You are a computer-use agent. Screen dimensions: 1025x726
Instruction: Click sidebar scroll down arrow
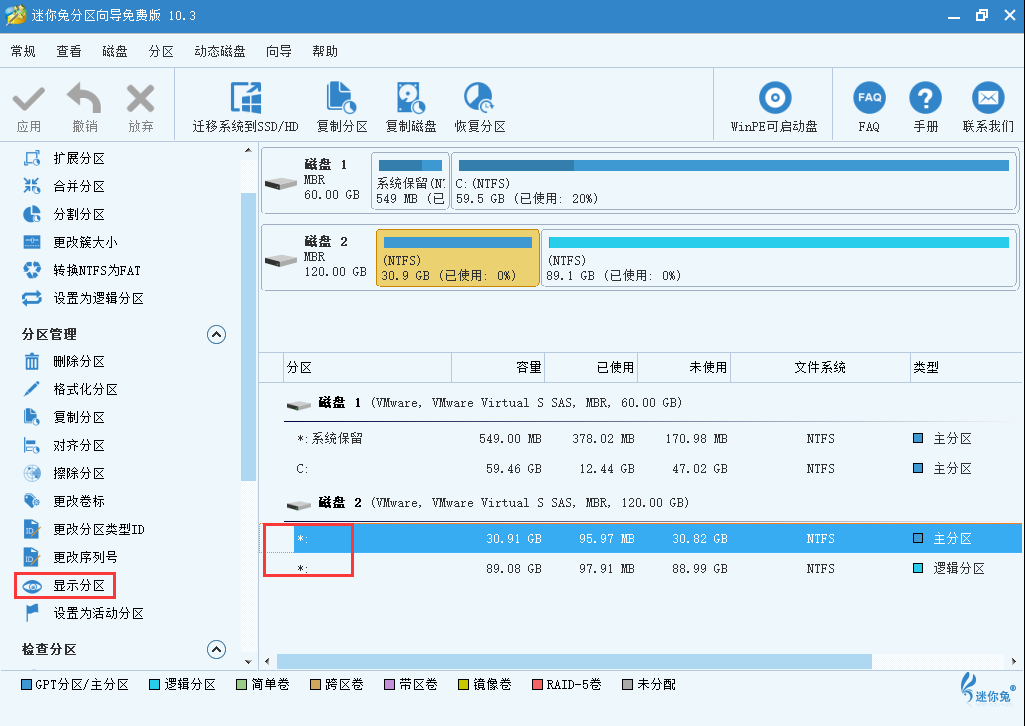coord(248,661)
